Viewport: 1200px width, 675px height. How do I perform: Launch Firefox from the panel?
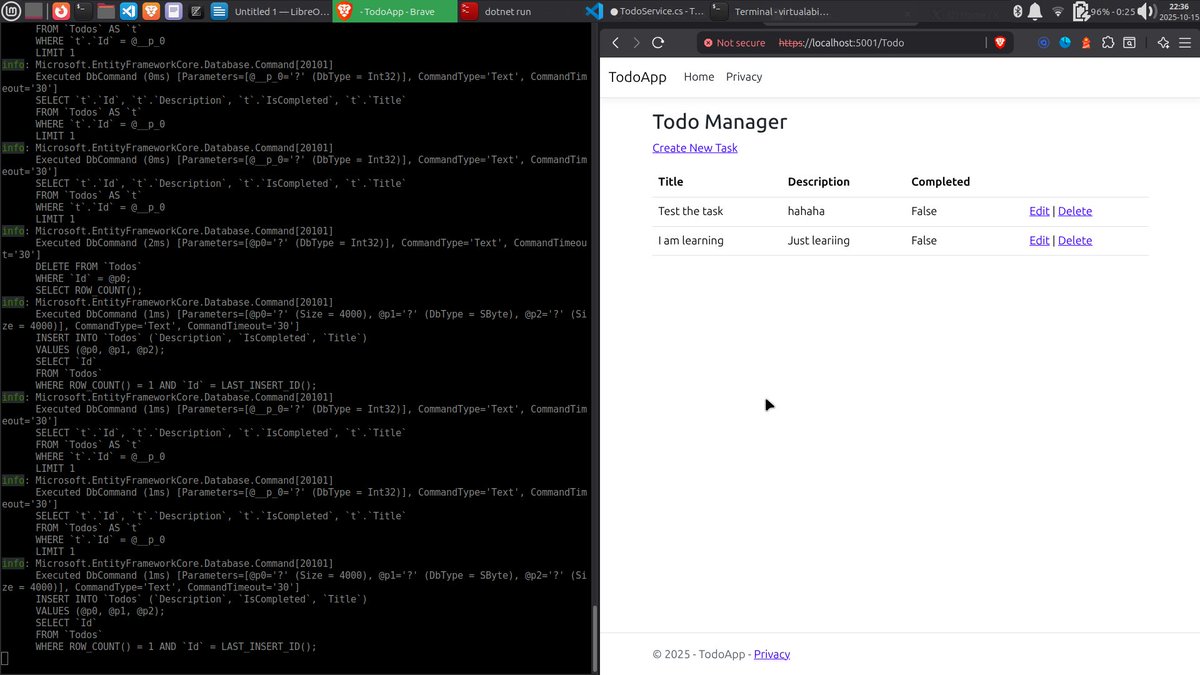(60, 12)
